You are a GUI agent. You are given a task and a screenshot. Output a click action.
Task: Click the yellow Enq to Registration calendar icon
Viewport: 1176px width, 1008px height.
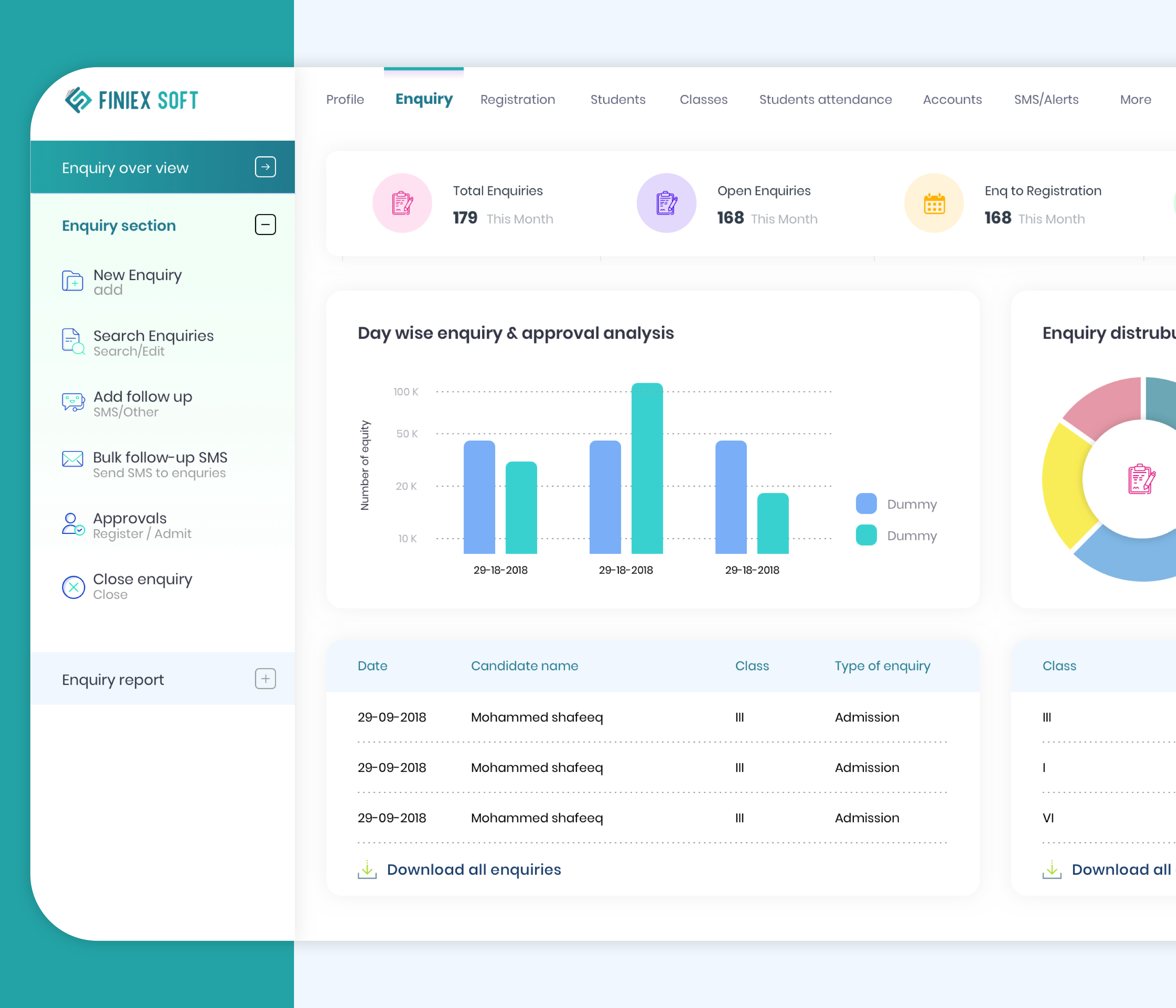click(934, 203)
